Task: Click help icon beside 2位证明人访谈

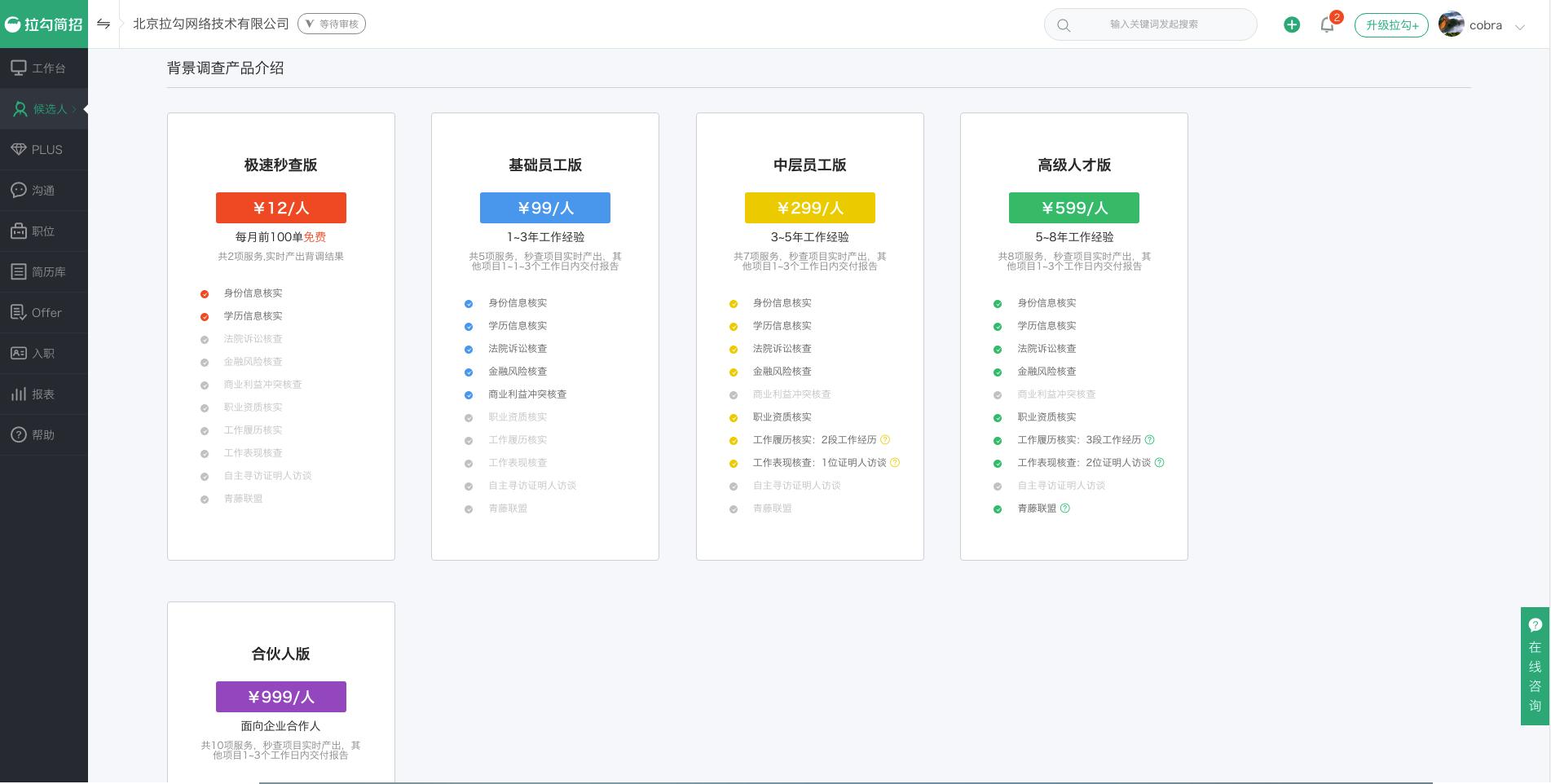Action: (x=1160, y=462)
